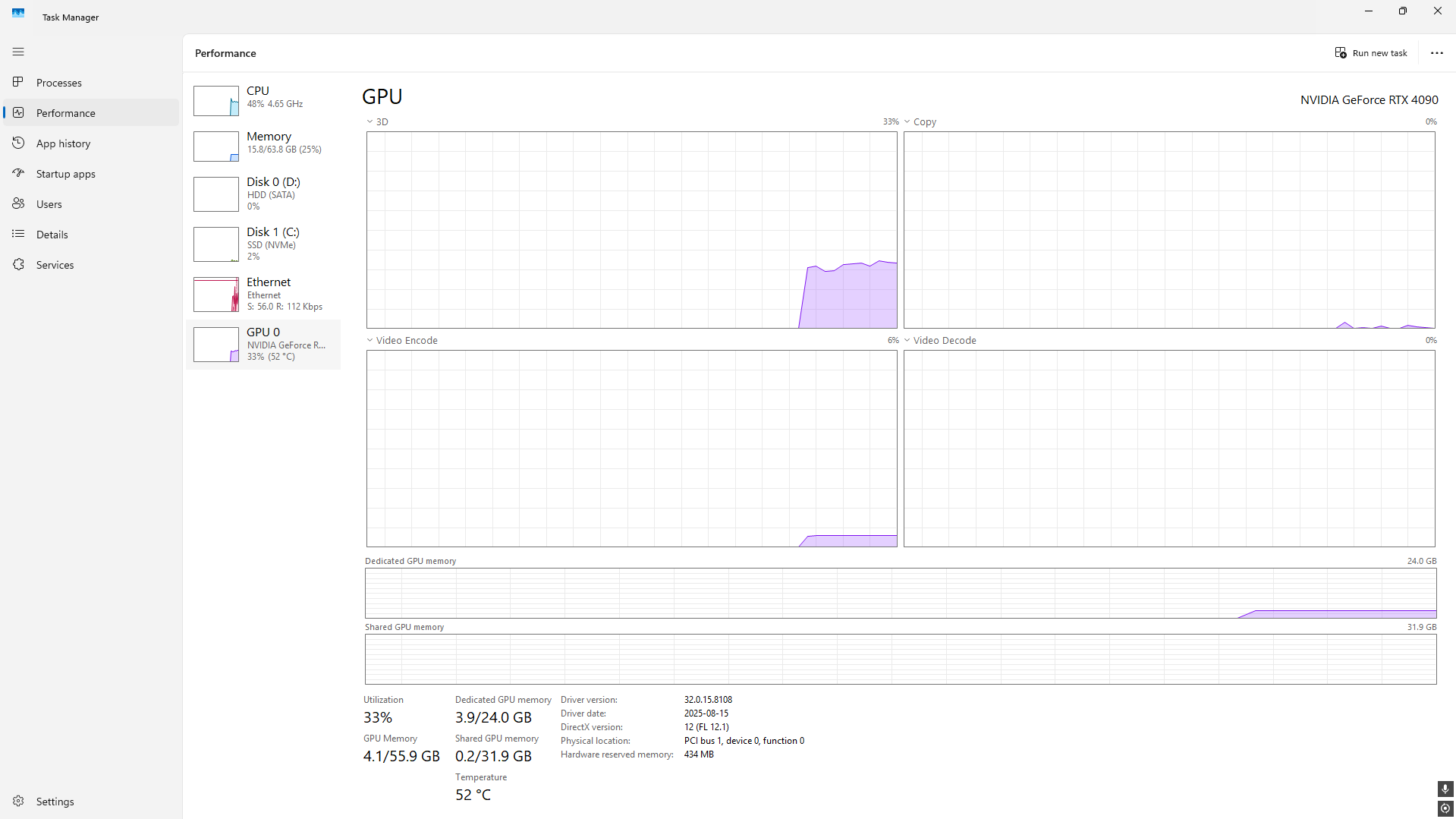Click the Details list icon
Image resolution: width=1456 pixels, height=819 pixels.
18,234
